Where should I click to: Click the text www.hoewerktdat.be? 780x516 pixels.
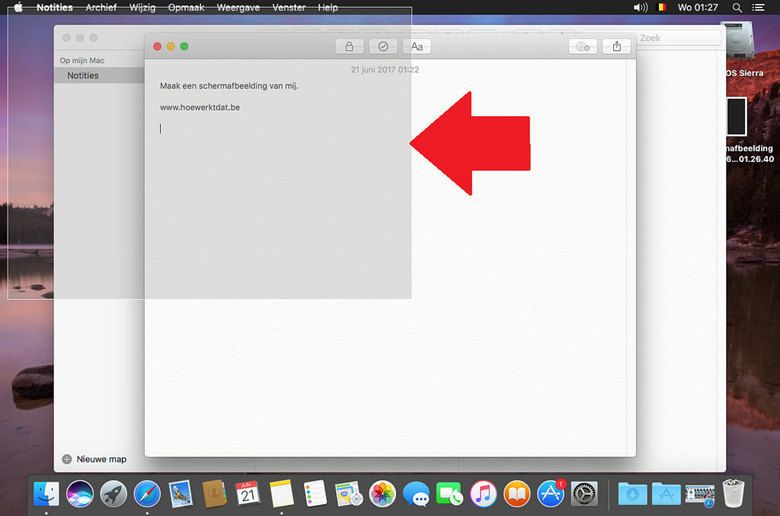(x=200, y=107)
